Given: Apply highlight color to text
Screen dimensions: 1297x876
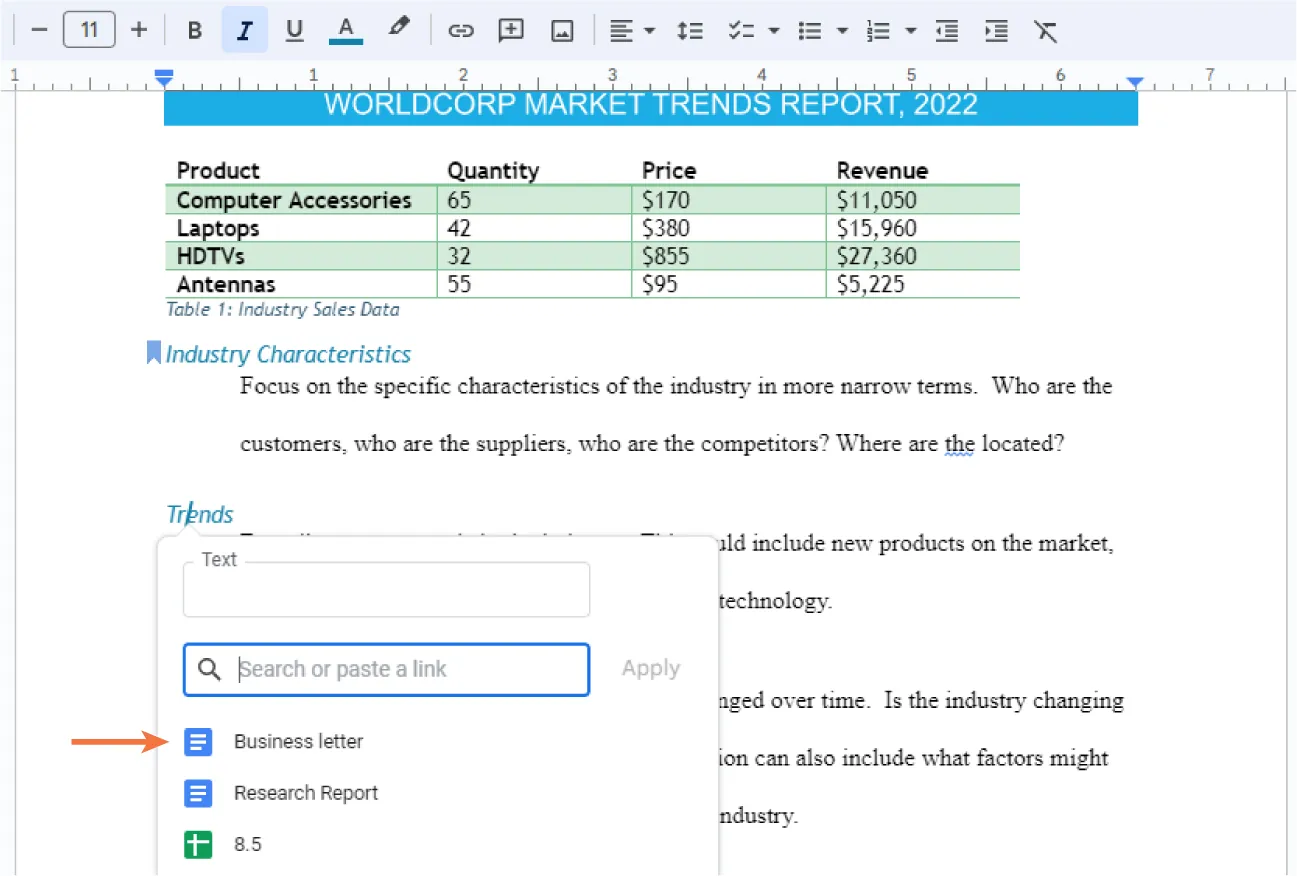Looking at the screenshot, I should [399, 31].
